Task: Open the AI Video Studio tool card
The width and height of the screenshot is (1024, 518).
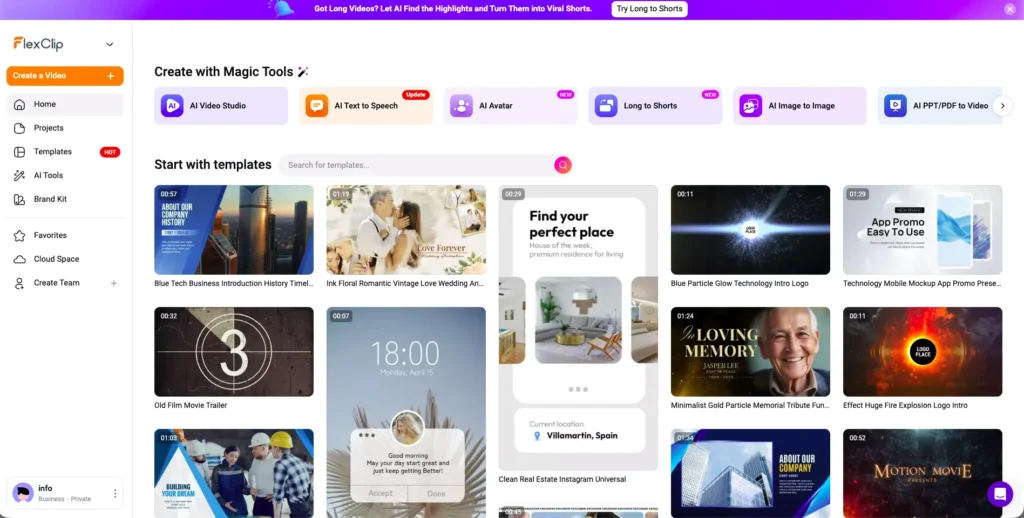Action: [x=221, y=106]
